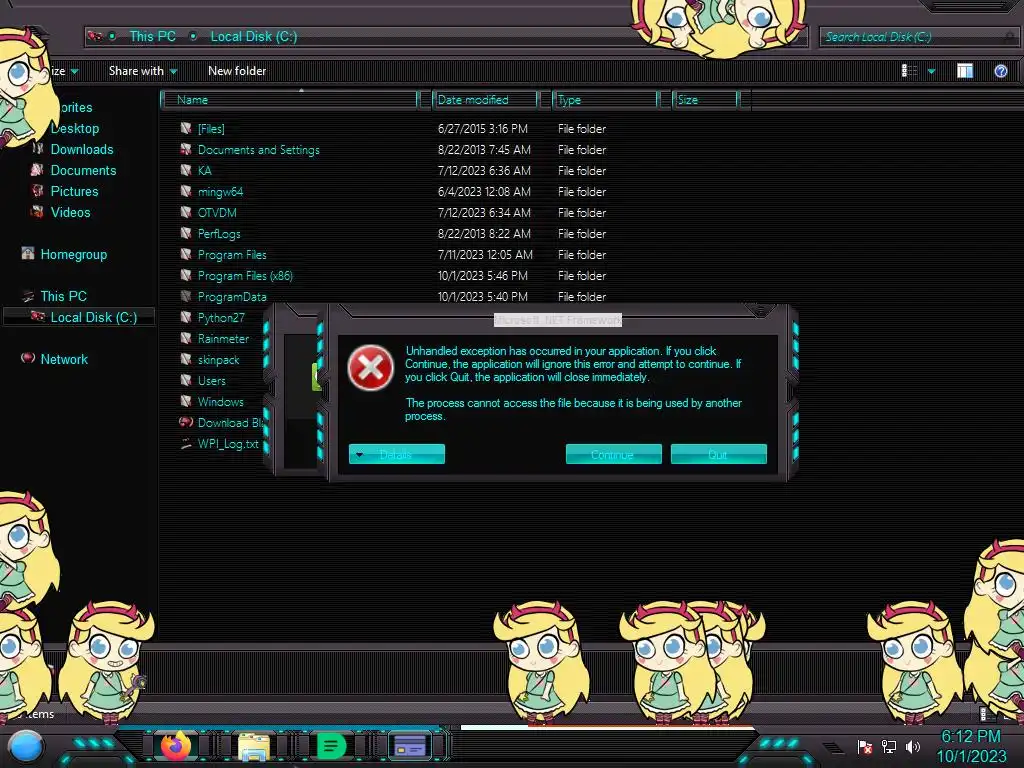
Task: Open Firefox from the taskbar
Action: point(175,746)
